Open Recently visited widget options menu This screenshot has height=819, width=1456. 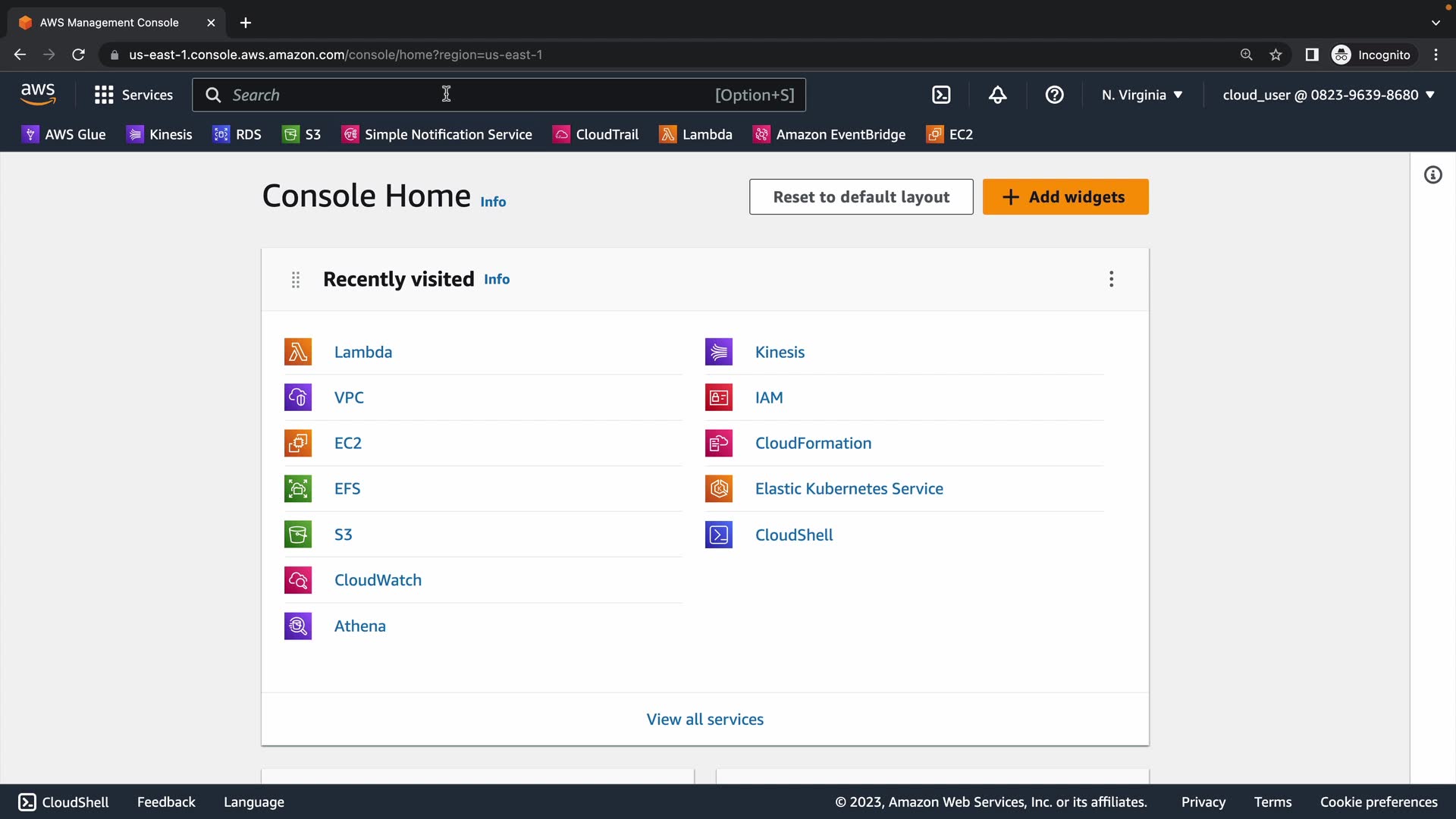coord(1111,279)
